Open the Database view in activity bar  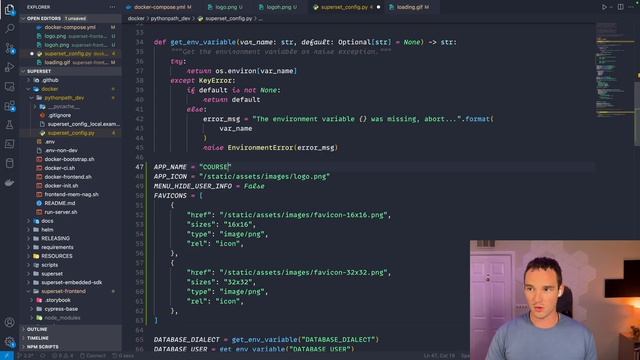pos(9,163)
